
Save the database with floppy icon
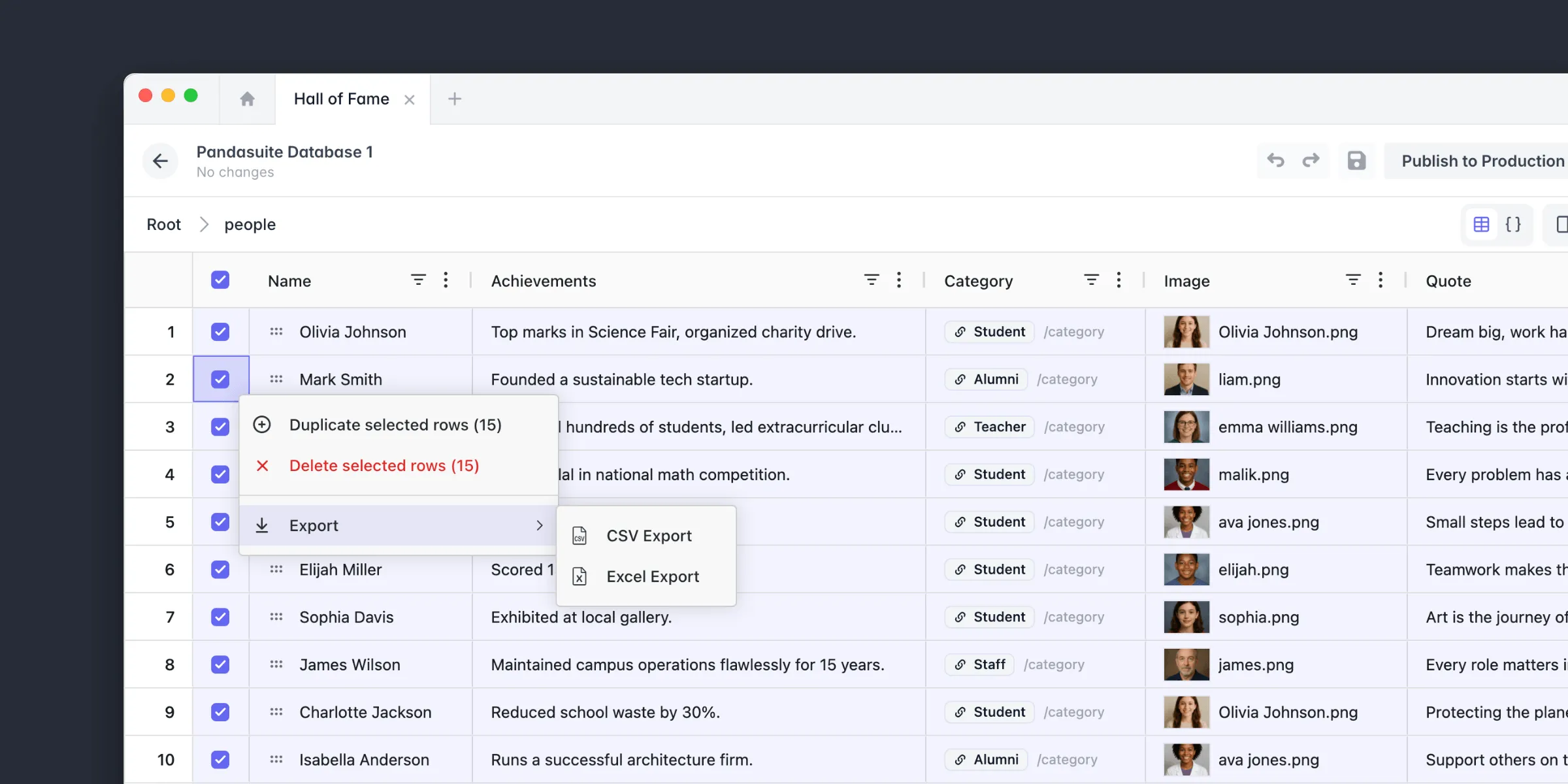tap(1356, 161)
